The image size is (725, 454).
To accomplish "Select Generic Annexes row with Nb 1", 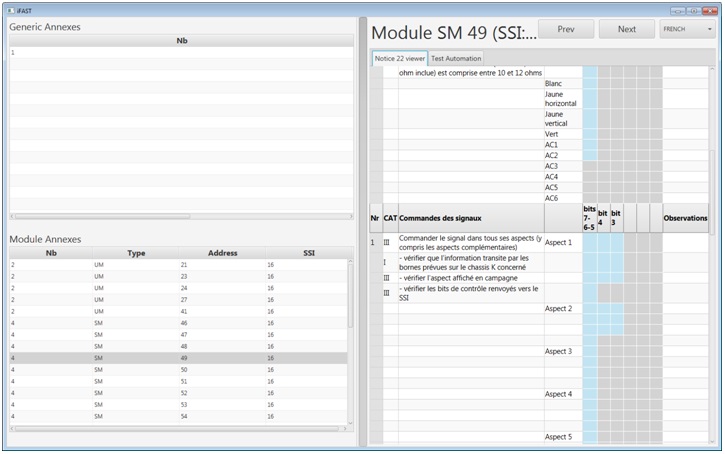I will pos(182,53).
